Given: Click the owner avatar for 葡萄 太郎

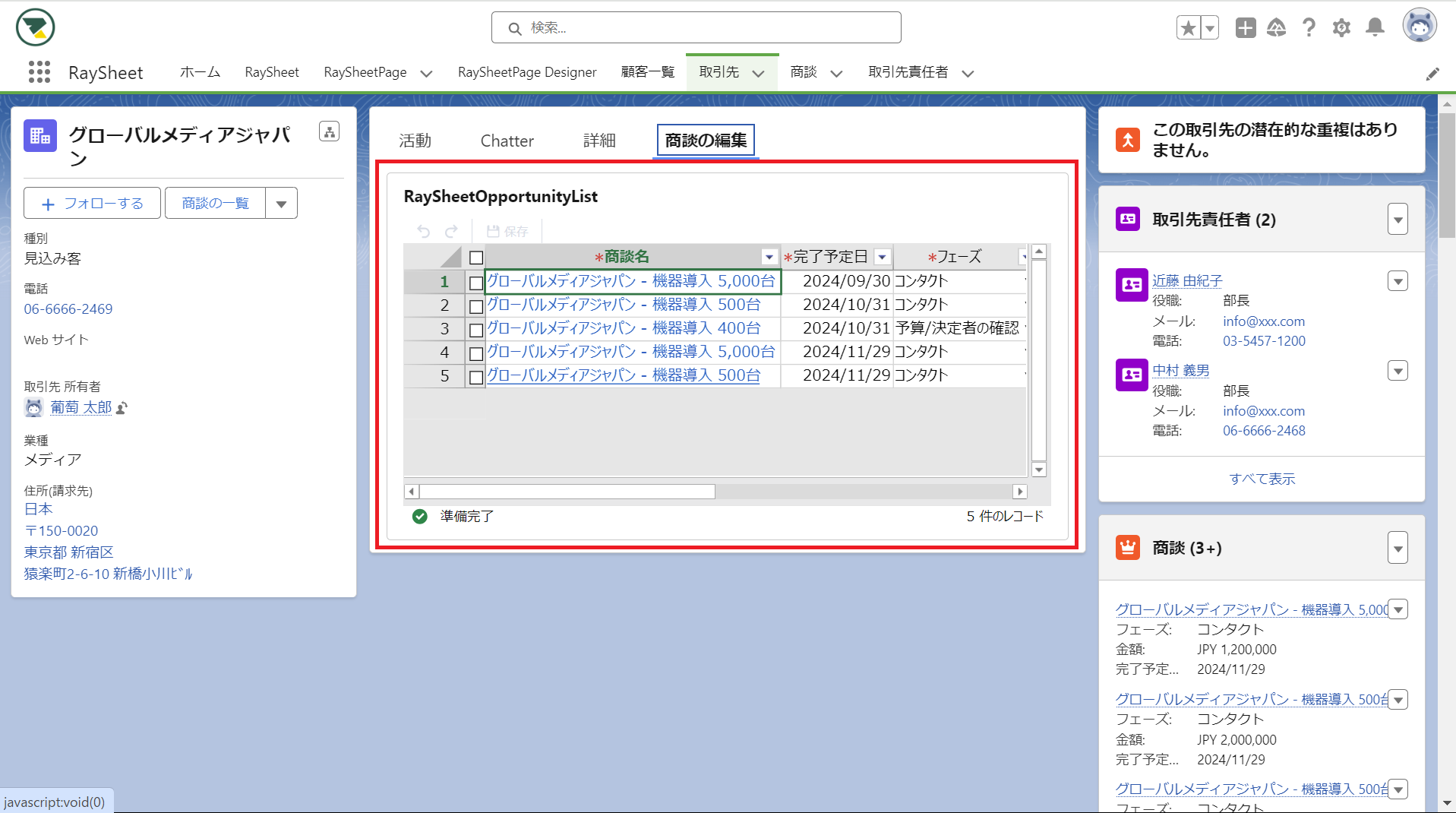Looking at the screenshot, I should click(x=33, y=407).
